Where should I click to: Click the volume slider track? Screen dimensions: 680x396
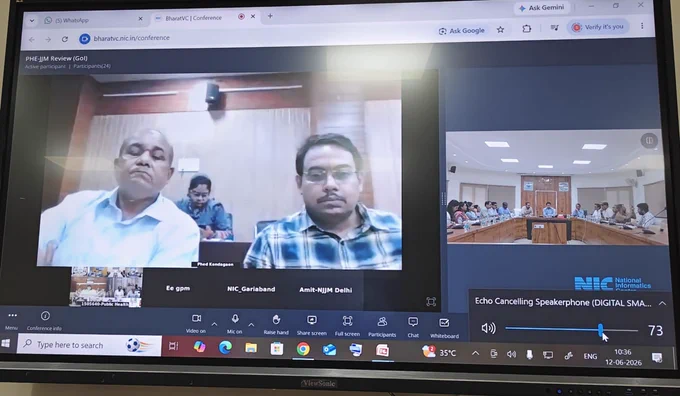(x=572, y=329)
